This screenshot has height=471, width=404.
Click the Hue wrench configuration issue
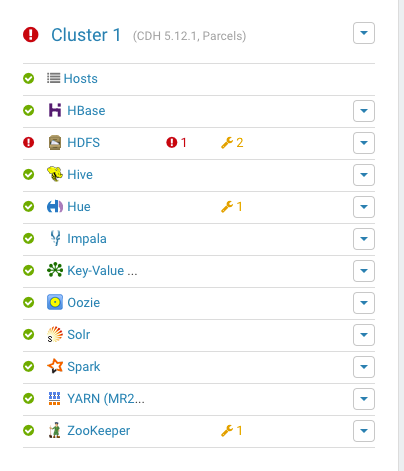click(232, 207)
